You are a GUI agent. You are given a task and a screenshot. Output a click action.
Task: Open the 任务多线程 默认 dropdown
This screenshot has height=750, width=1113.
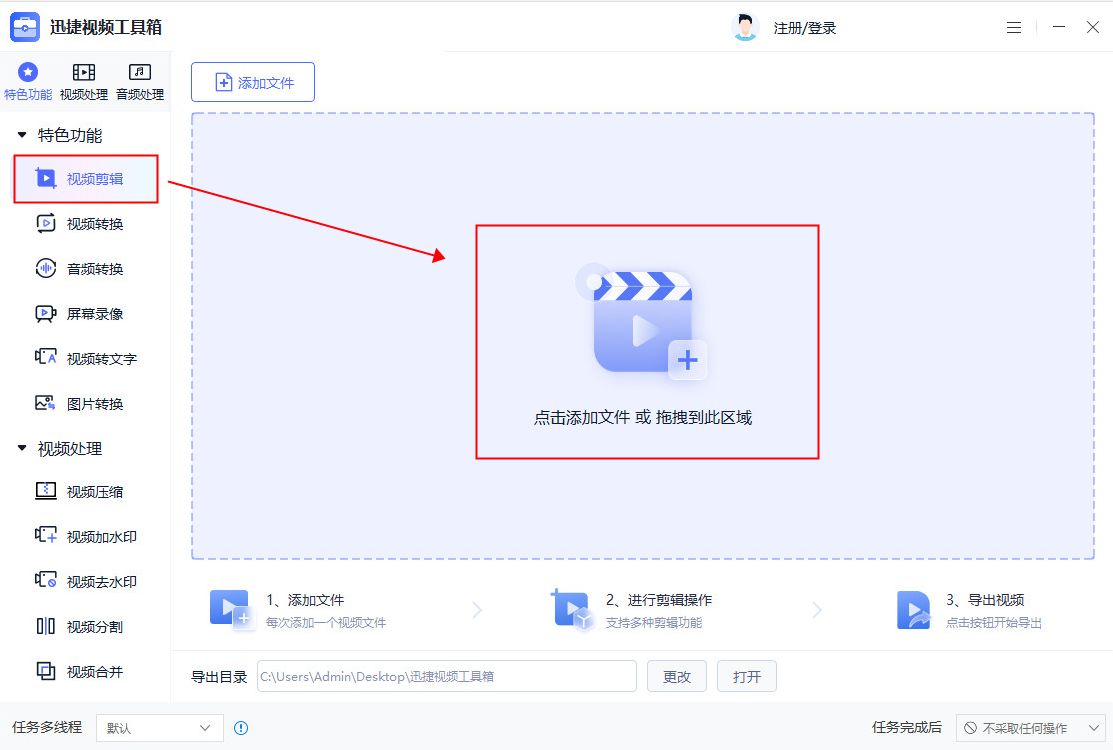[160, 727]
